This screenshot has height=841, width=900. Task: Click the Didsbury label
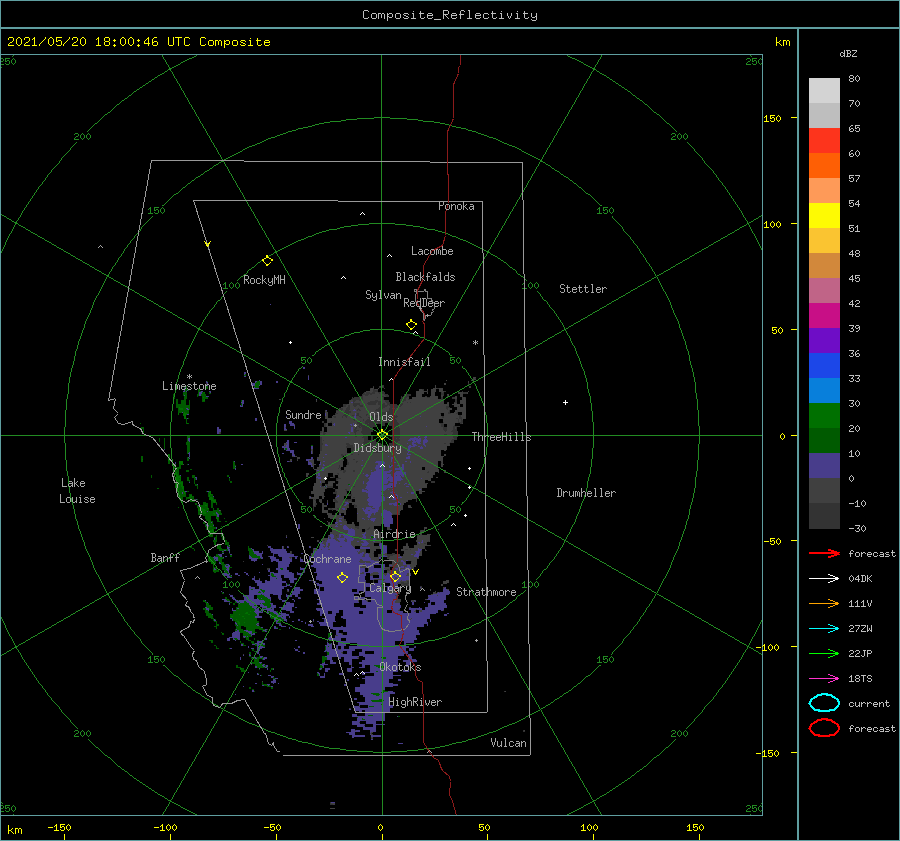pos(378,448)
